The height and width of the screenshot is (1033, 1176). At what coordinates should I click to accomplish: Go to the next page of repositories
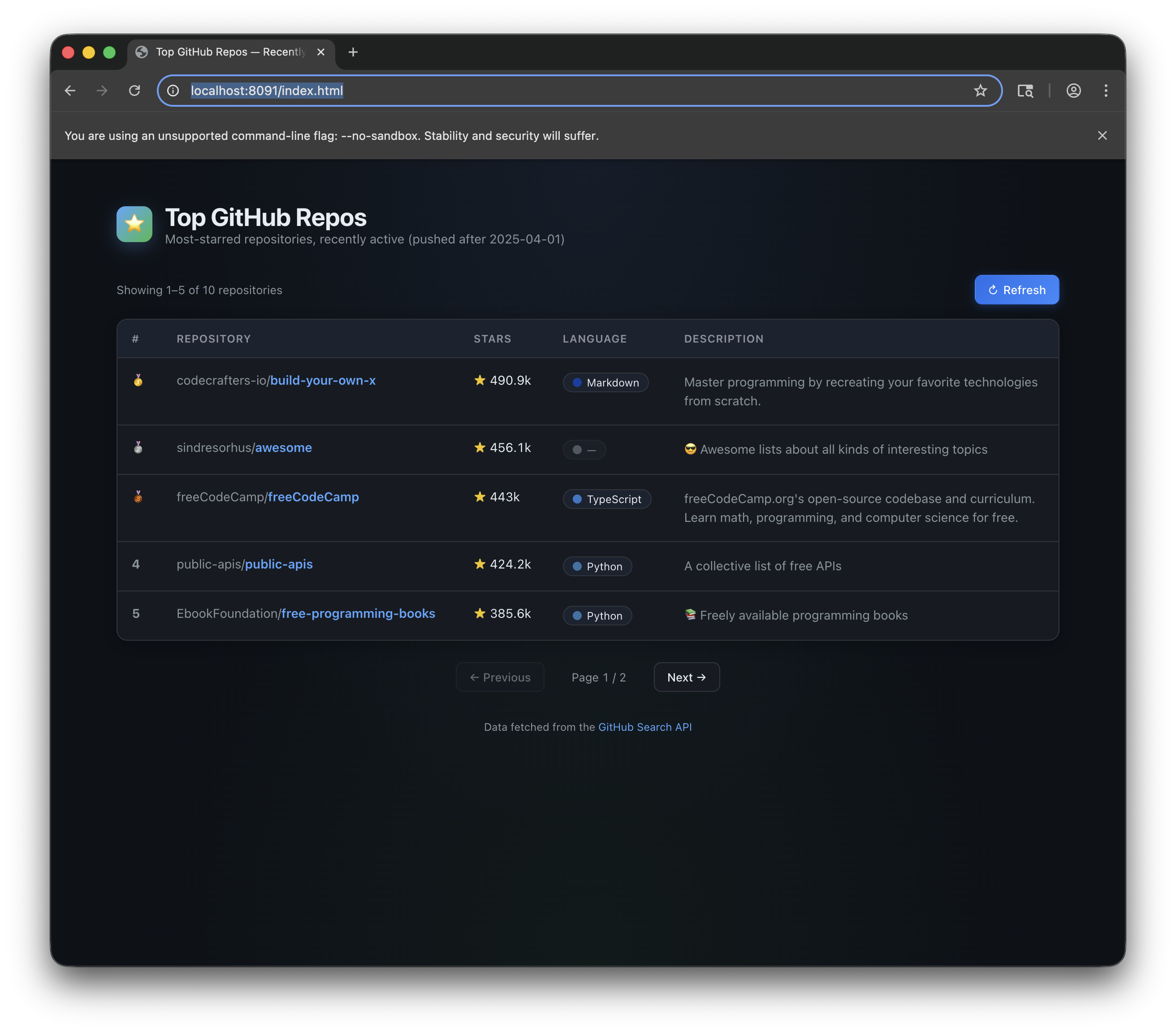tap(687, 677)
